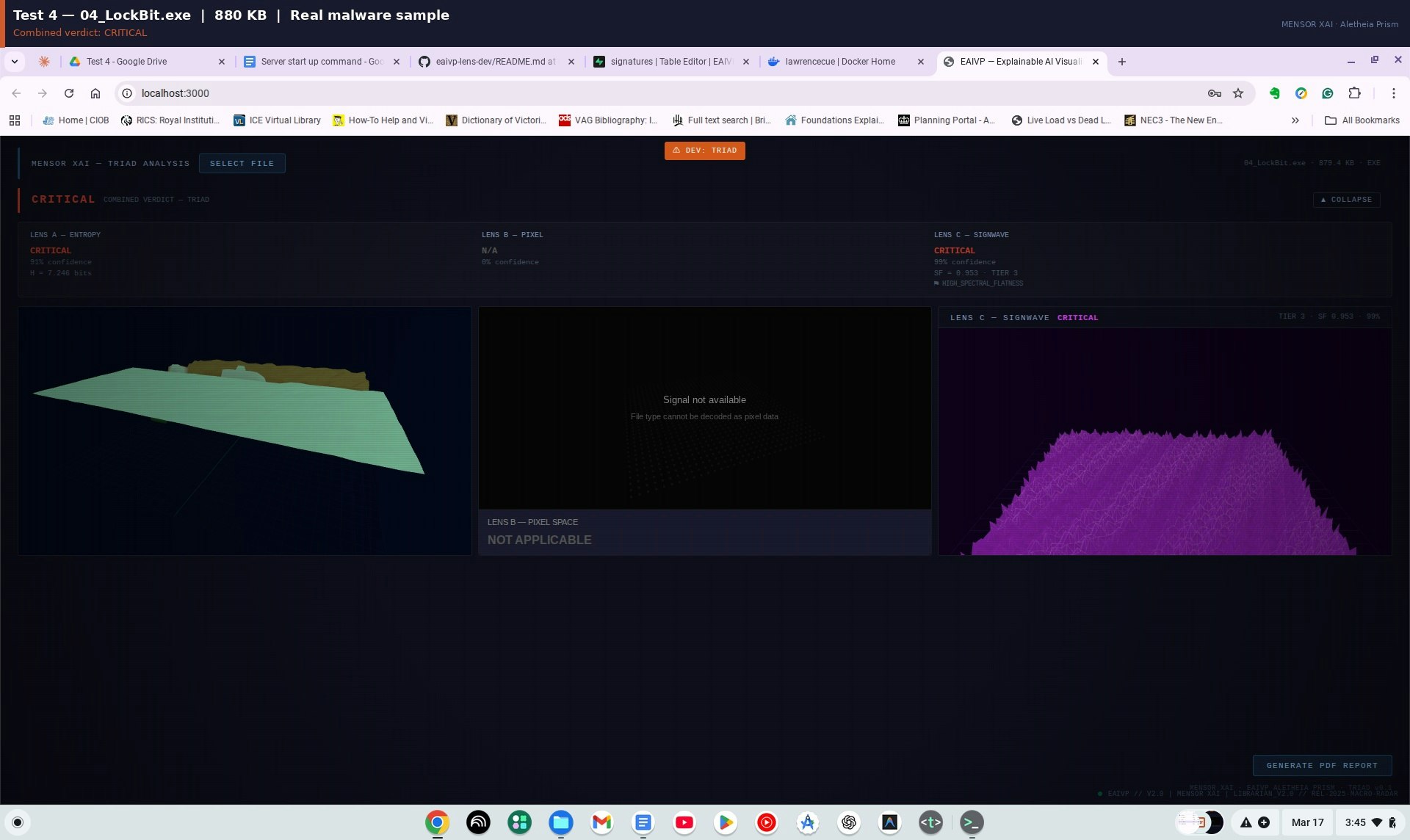
Task: Go to browser home page icon
Action: [95, 93]
